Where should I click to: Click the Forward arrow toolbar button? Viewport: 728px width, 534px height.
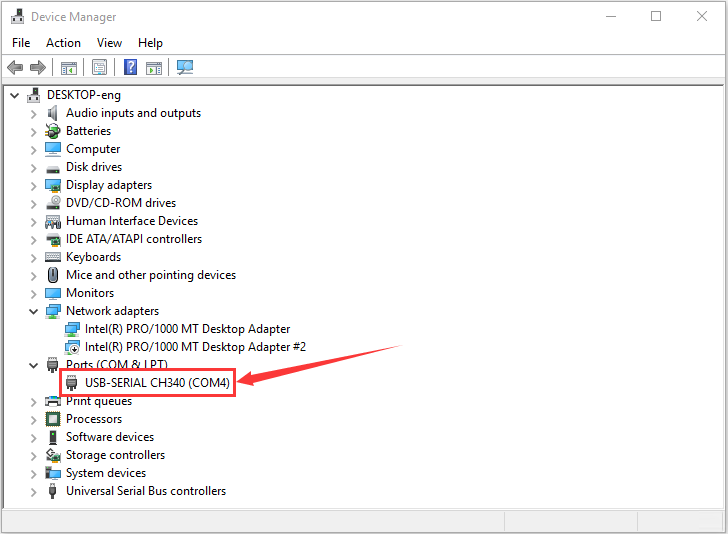[38, 68]
